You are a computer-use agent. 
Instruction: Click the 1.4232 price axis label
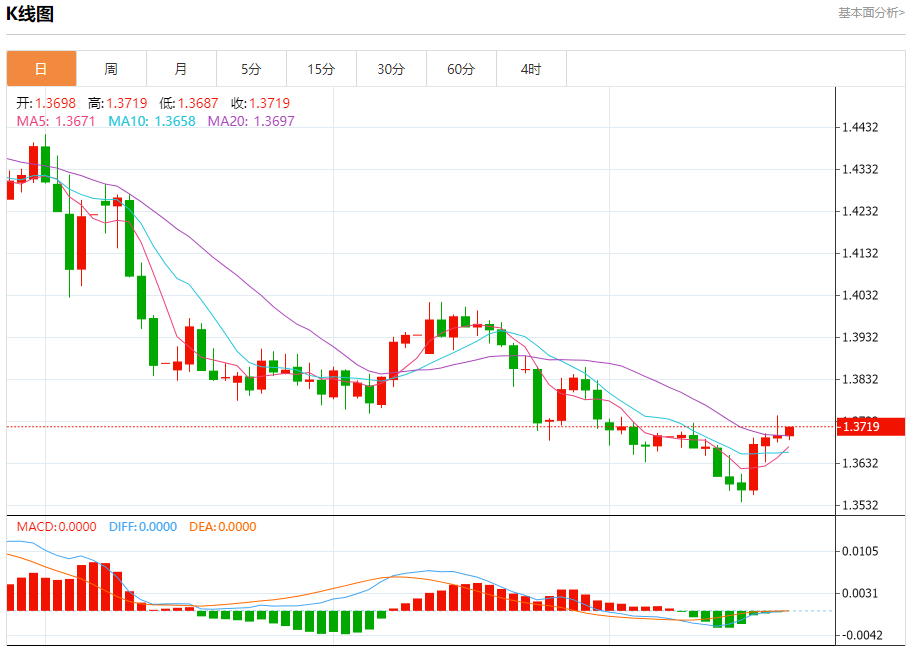click(x=861, y=211)
